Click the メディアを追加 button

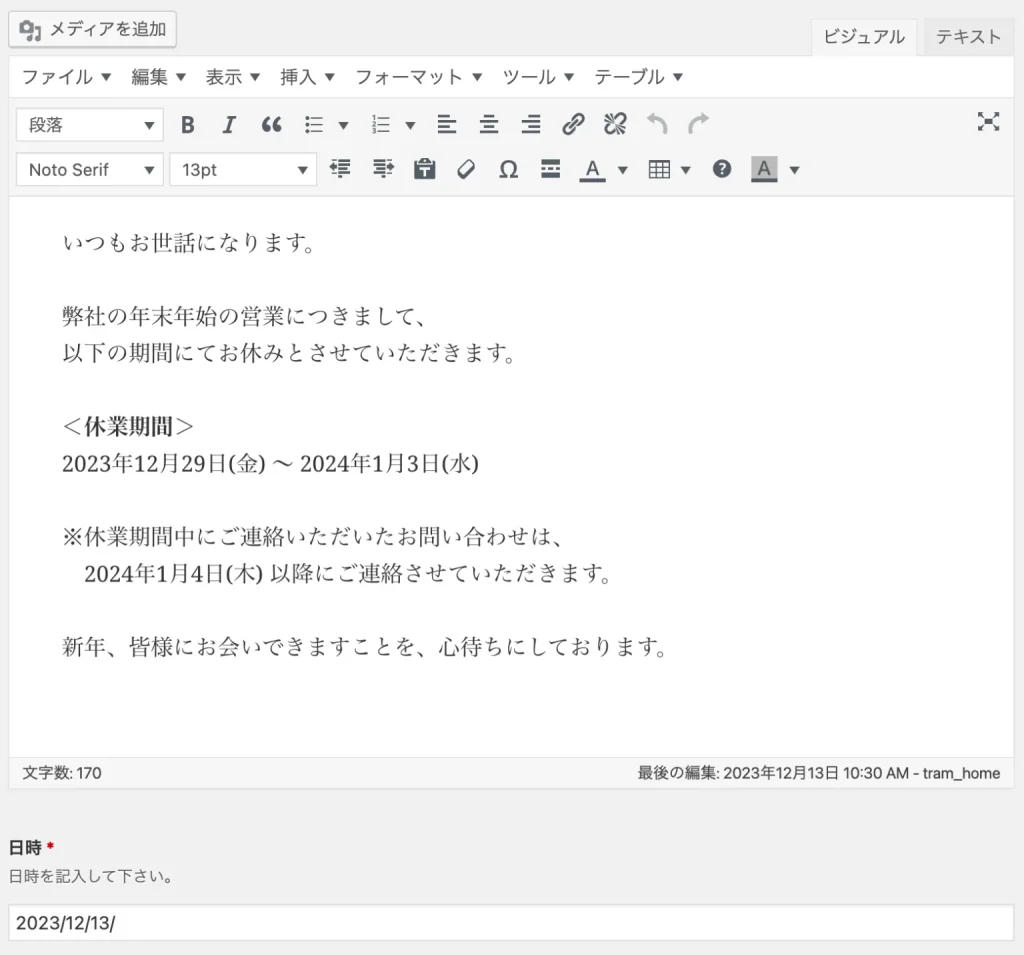(x=93, y=30)
